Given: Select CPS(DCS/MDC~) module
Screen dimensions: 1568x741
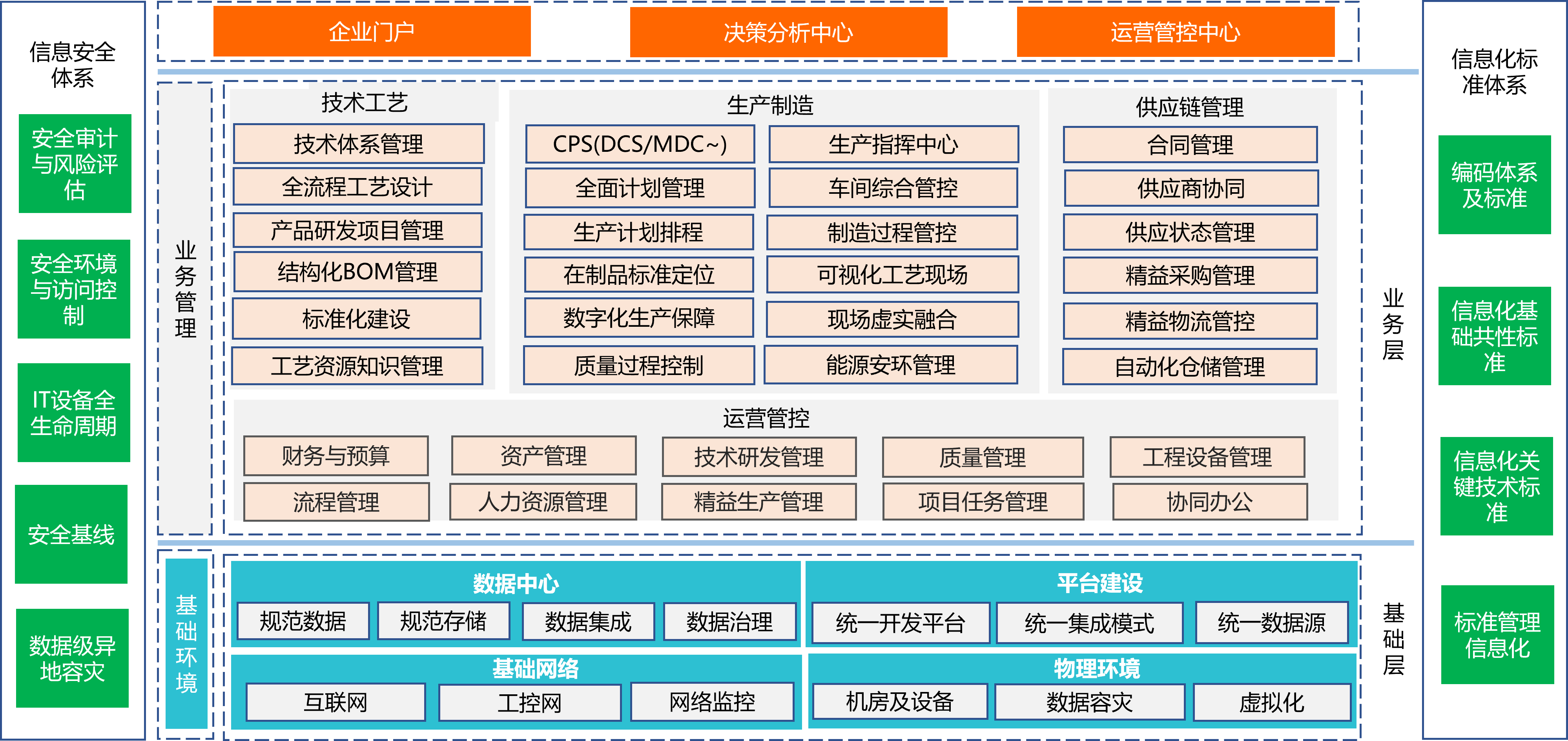Looking at the screenshot, I should (x=639, y=144).
